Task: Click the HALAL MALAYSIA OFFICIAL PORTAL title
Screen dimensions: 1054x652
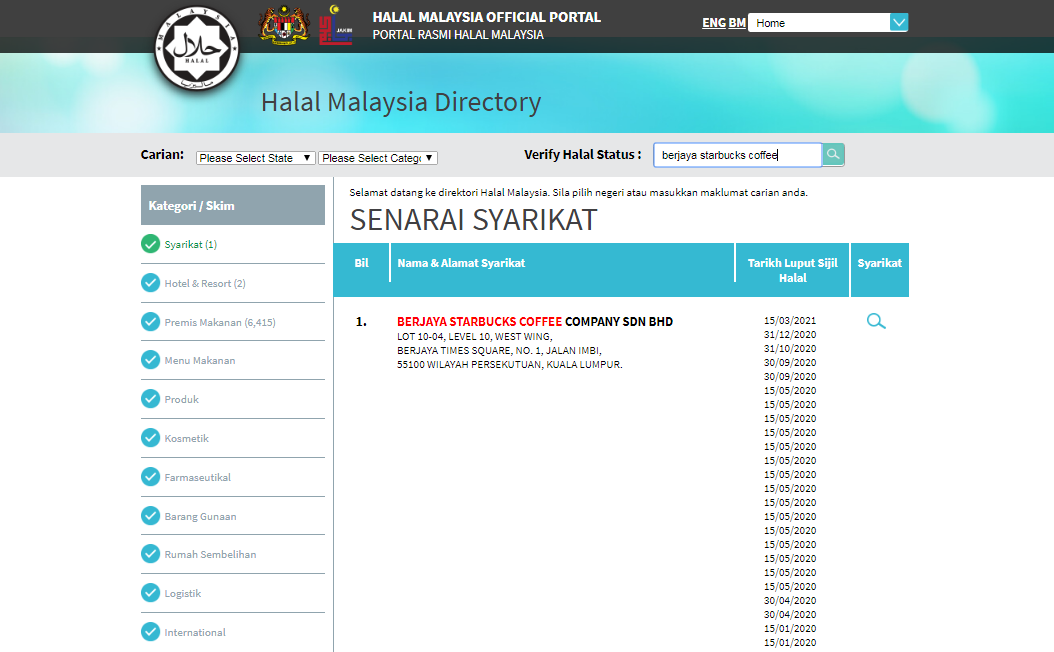Action: 487,17
